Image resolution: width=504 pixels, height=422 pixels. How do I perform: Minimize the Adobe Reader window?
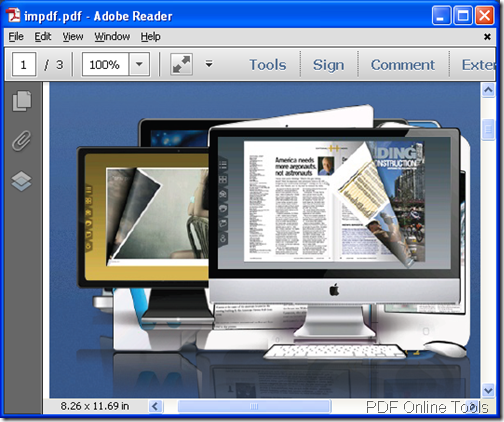(441, 15)
